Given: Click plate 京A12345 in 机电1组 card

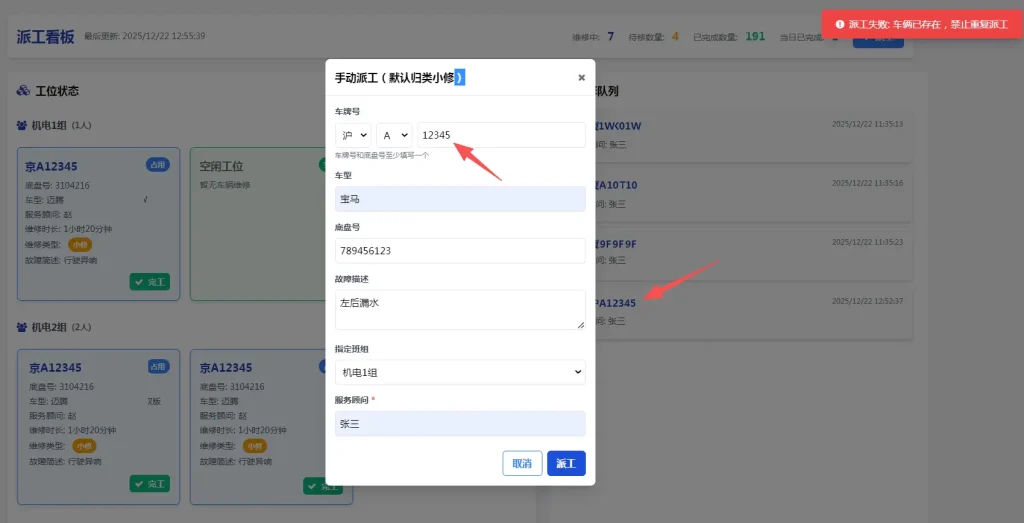Looking at the screenshot, I should click(x=51, y=166).
